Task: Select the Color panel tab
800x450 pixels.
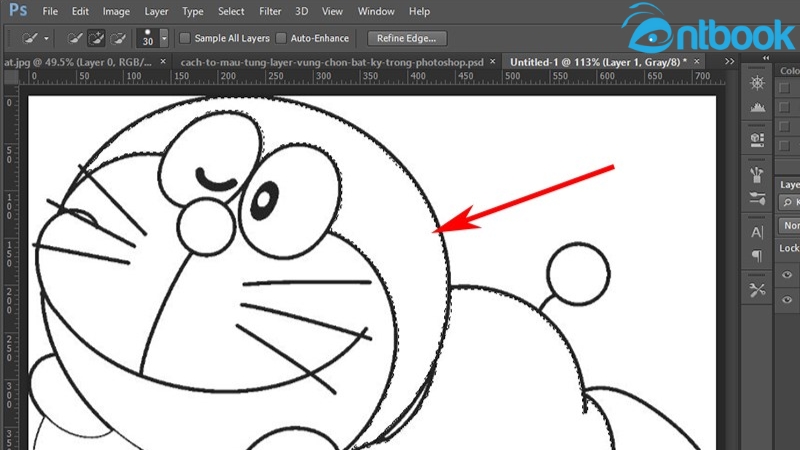Action: pos(789,70)
